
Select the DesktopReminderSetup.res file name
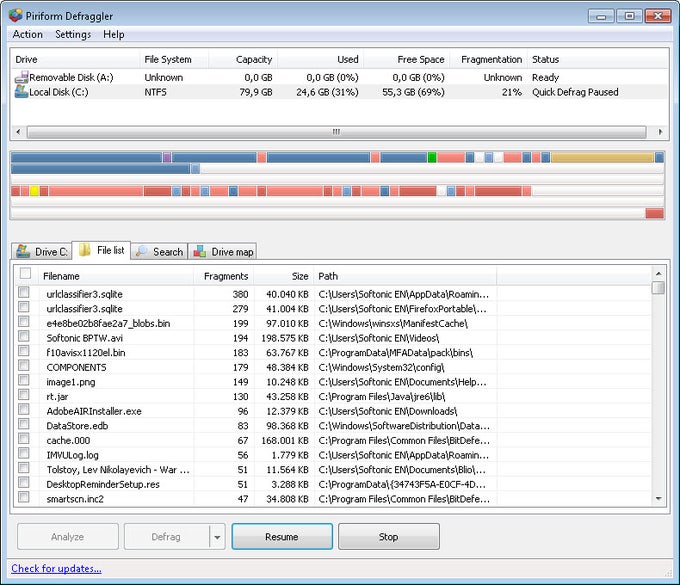pos(103,484)
